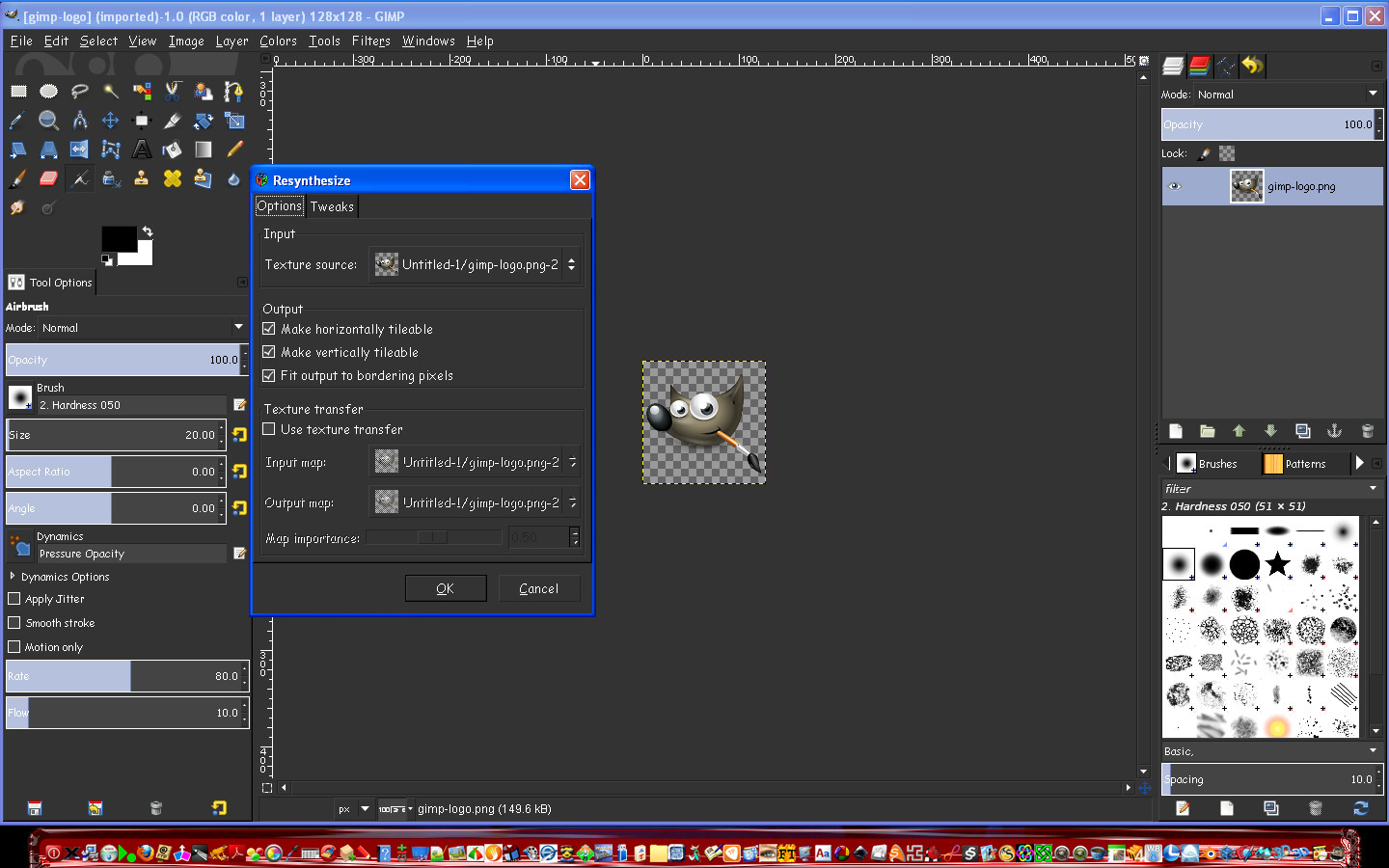Select the Color Picker eyedropper tool

point(18,121)
